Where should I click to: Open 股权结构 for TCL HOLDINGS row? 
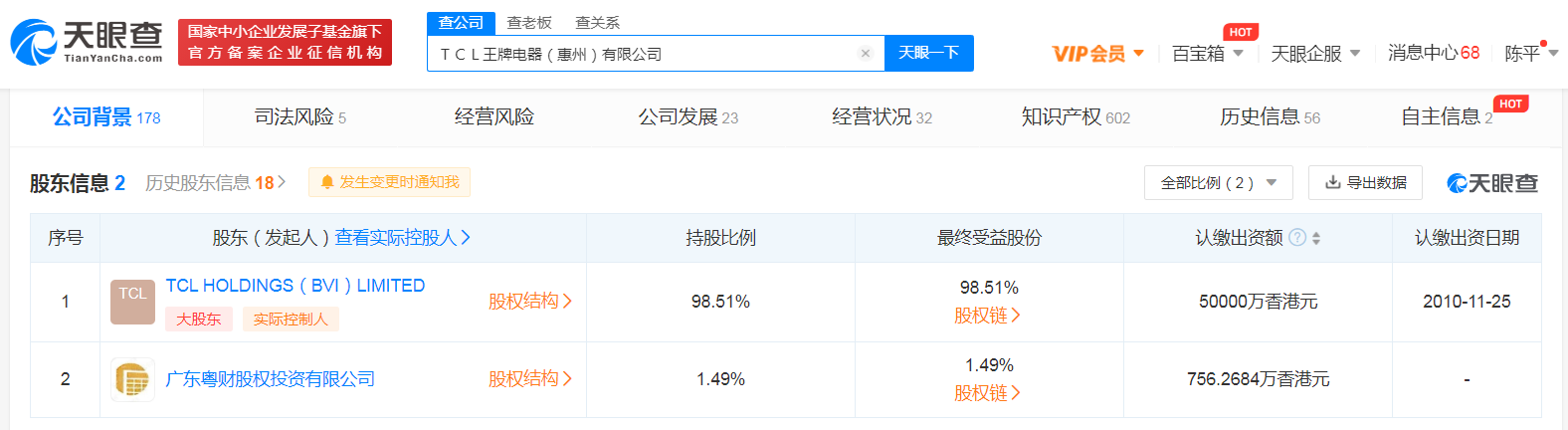(530, 302)
